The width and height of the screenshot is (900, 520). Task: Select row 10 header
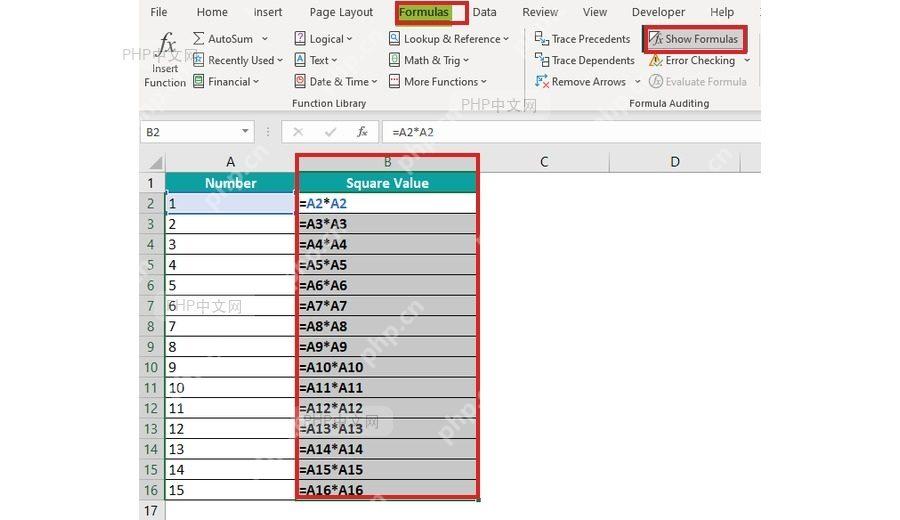[152, 367]
